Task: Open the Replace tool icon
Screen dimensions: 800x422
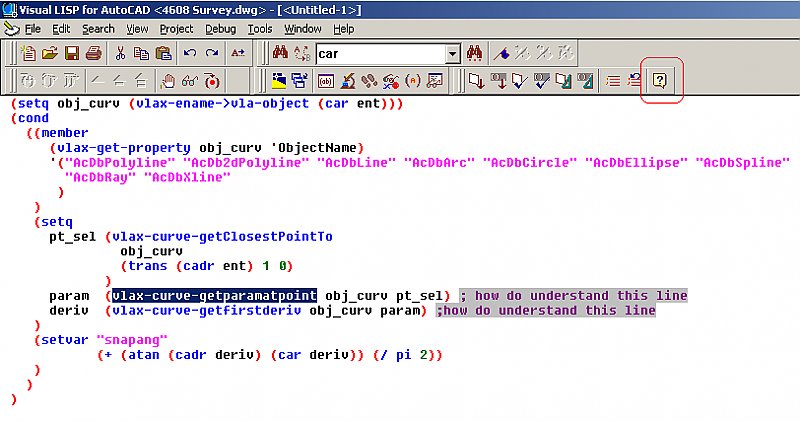Action: (x=302, y=53)
